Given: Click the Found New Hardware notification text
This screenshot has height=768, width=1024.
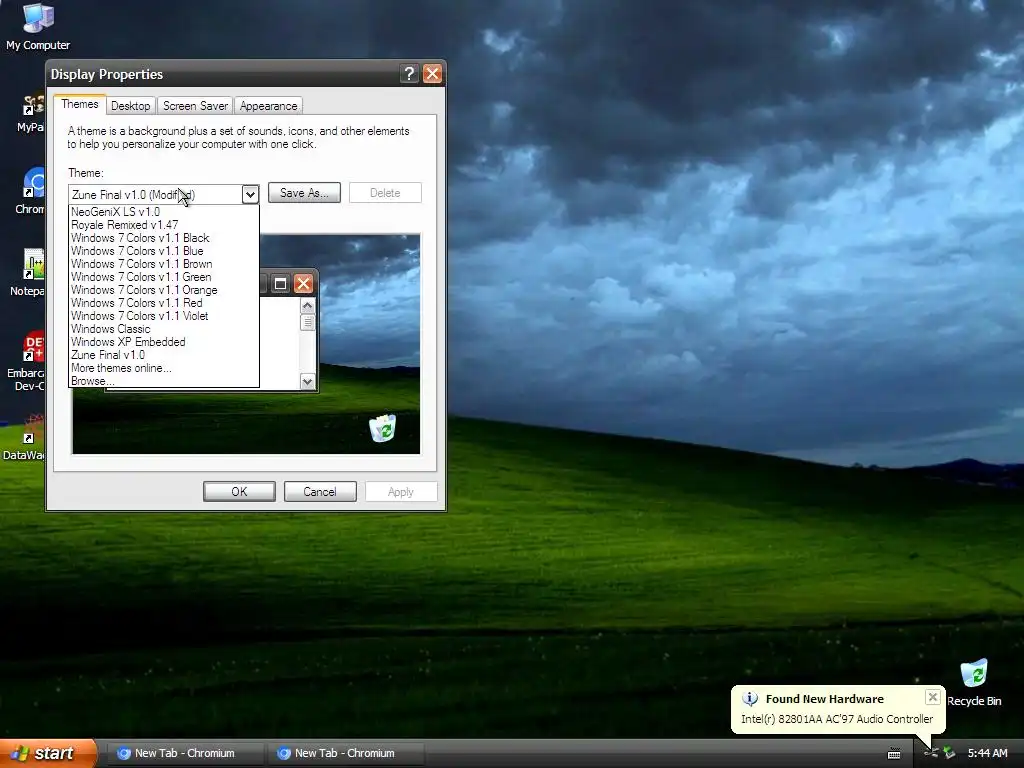Looking at the screenshot, I should [x=837, y=719].
